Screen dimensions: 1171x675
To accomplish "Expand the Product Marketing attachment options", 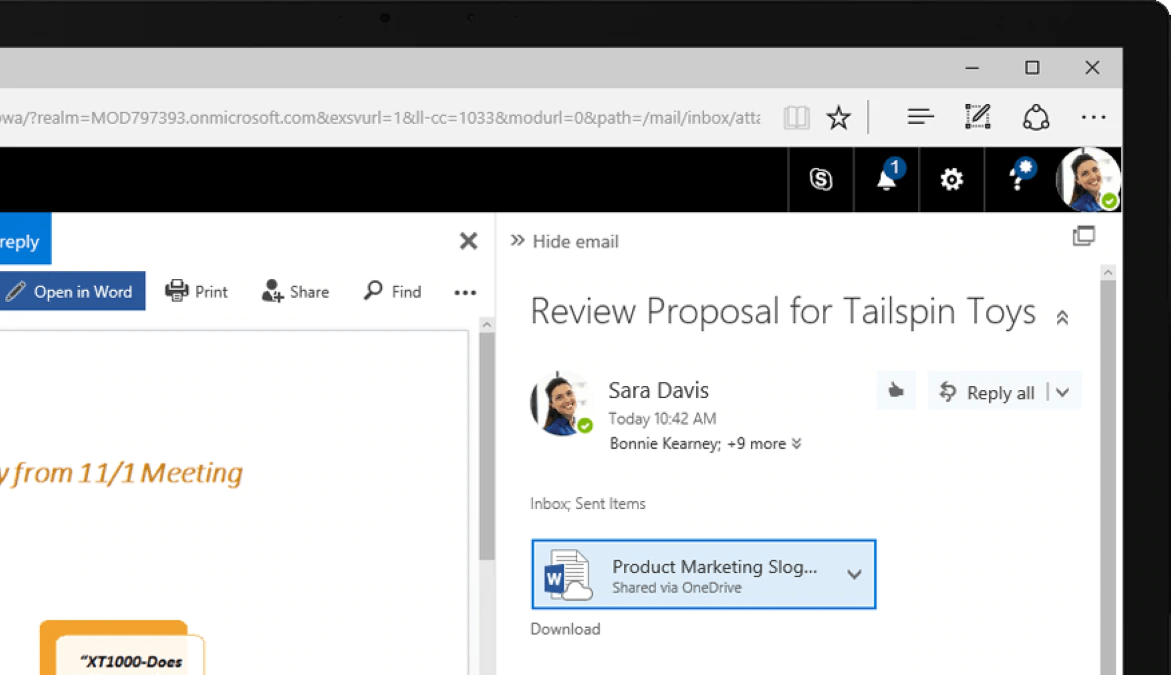I will pos(855,574).
